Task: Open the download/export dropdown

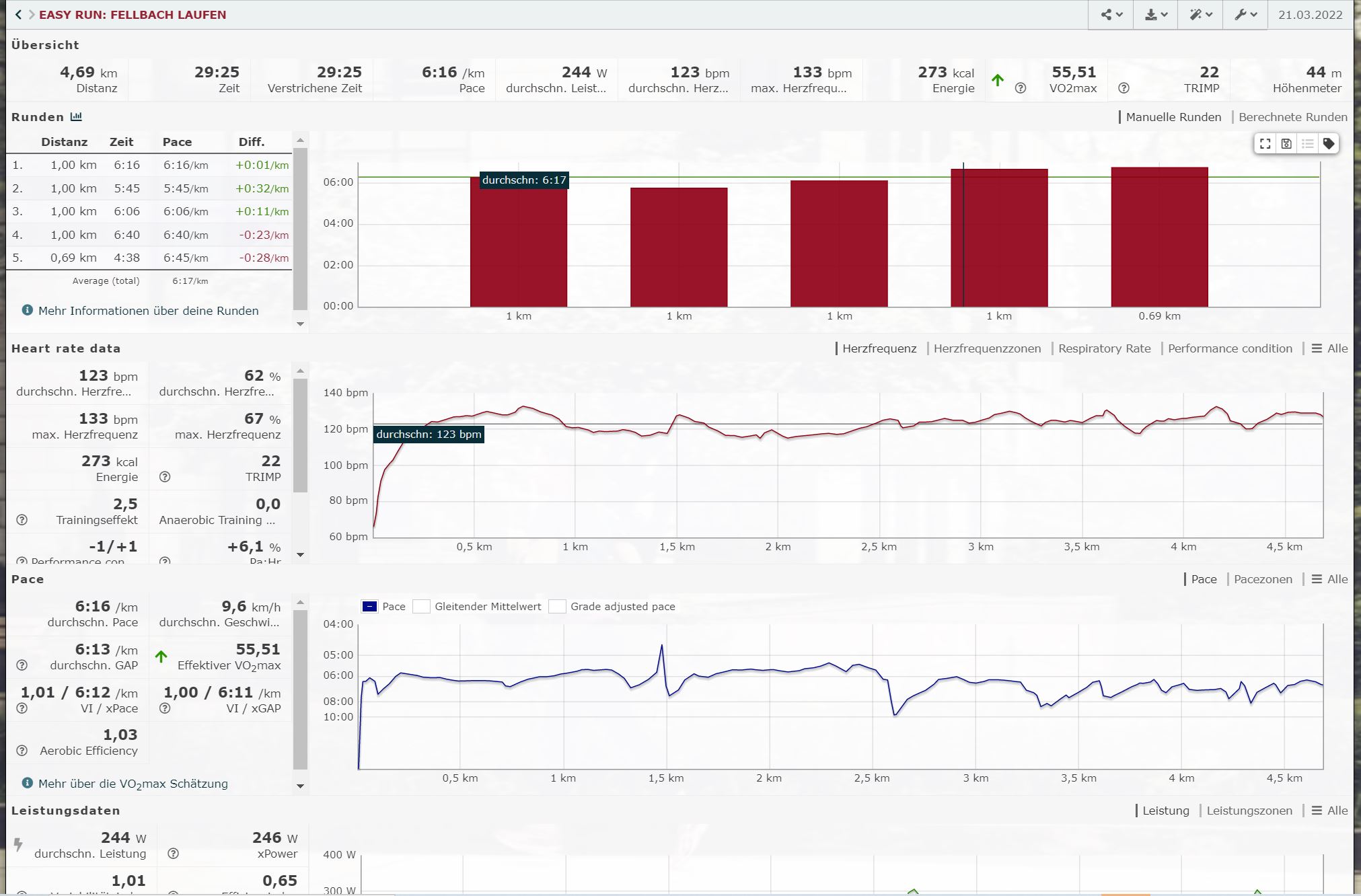Action: point(1155,15)
